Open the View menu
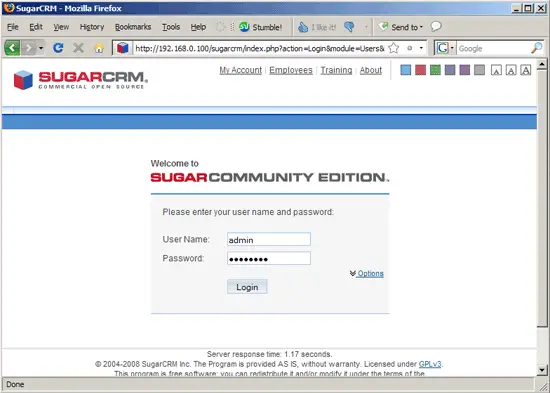Image resolution: width=550 pixels, height=393 pixels. point(61,27)
